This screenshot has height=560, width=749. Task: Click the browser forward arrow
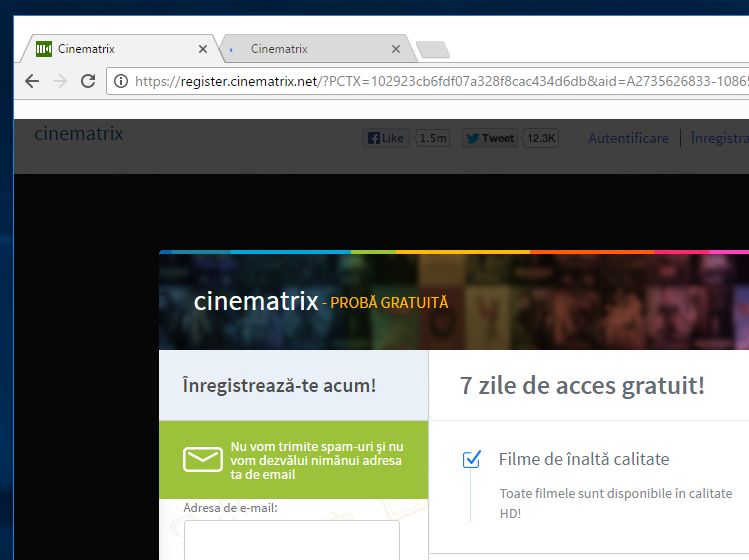click(60, 81)
